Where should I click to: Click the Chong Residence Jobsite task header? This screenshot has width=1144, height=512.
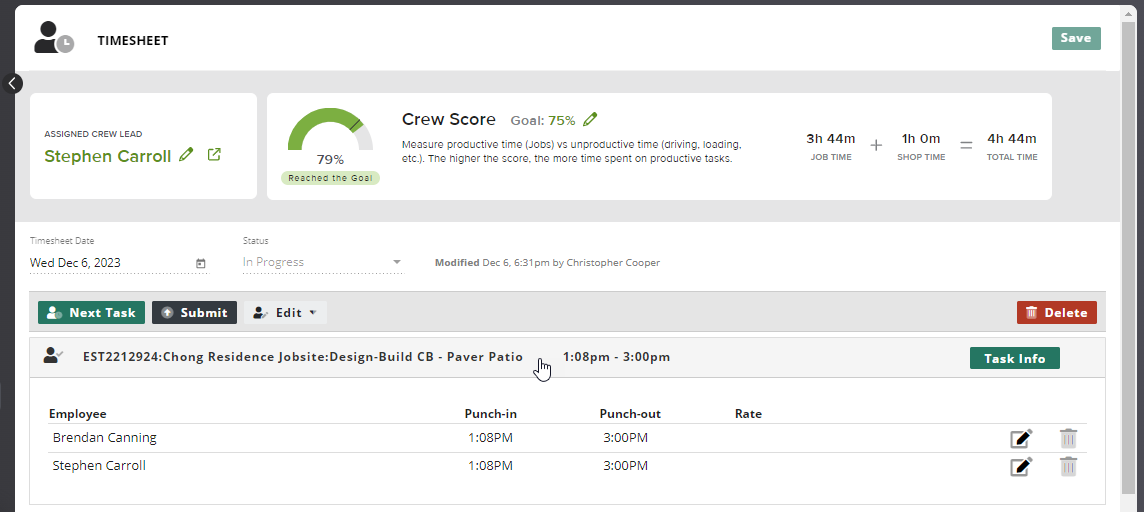point(302,357)
